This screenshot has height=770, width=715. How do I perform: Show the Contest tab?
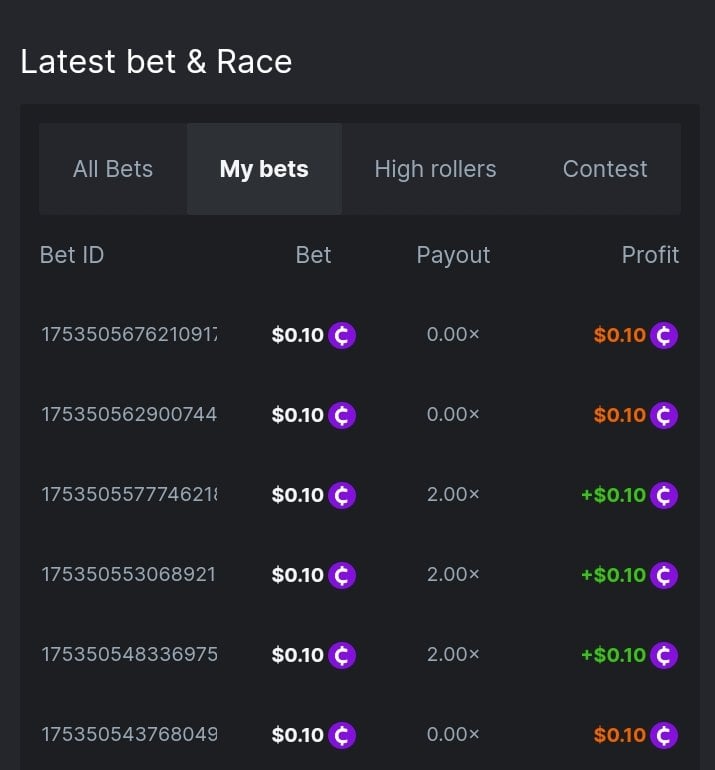[605, 169]
